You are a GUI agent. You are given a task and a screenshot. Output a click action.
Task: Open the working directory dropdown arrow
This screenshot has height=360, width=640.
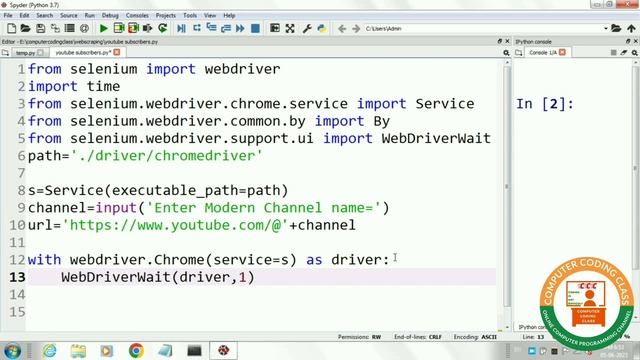[606, 29]
